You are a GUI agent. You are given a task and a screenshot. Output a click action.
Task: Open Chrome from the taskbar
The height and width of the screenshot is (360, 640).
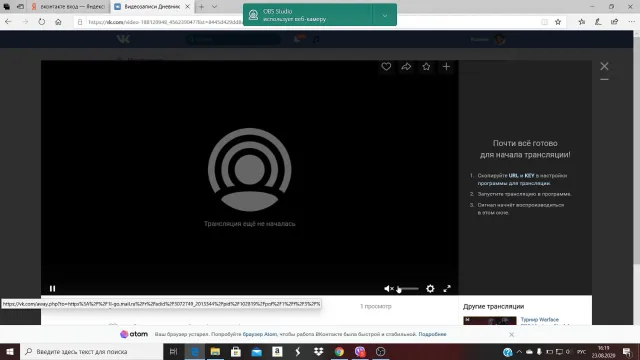339,351
